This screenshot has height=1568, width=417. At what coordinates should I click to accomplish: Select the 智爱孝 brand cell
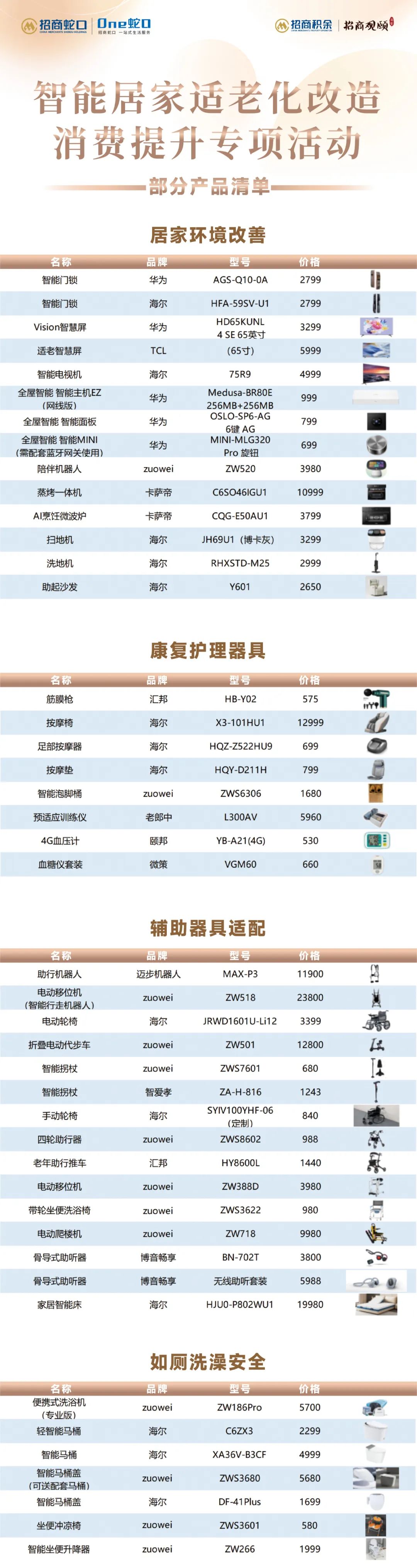point(158,1092)
